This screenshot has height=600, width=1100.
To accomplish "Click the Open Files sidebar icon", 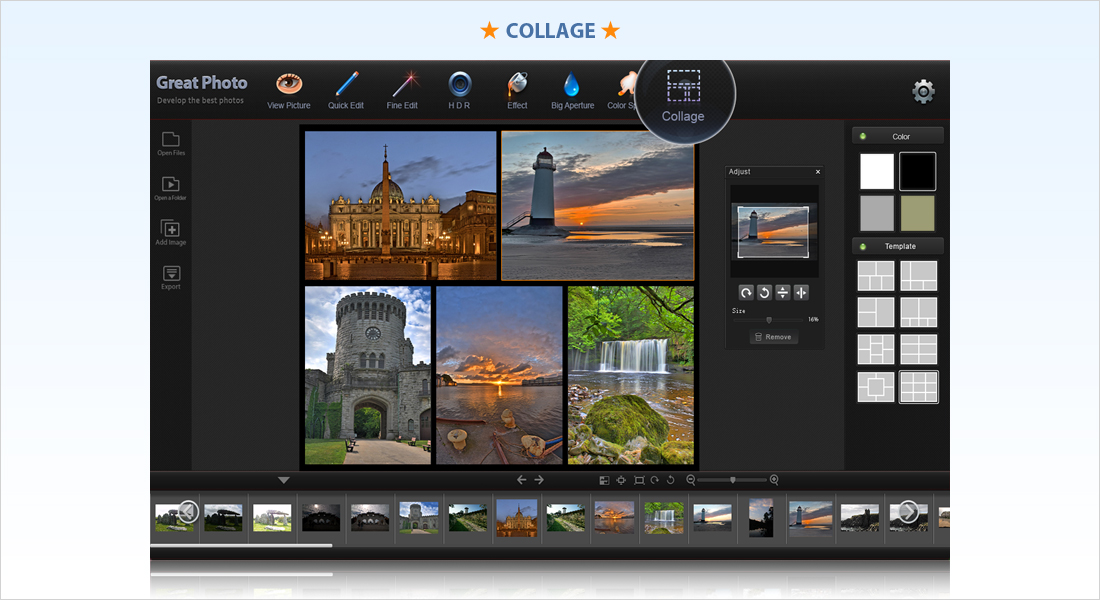I will (x=170, y=143).
